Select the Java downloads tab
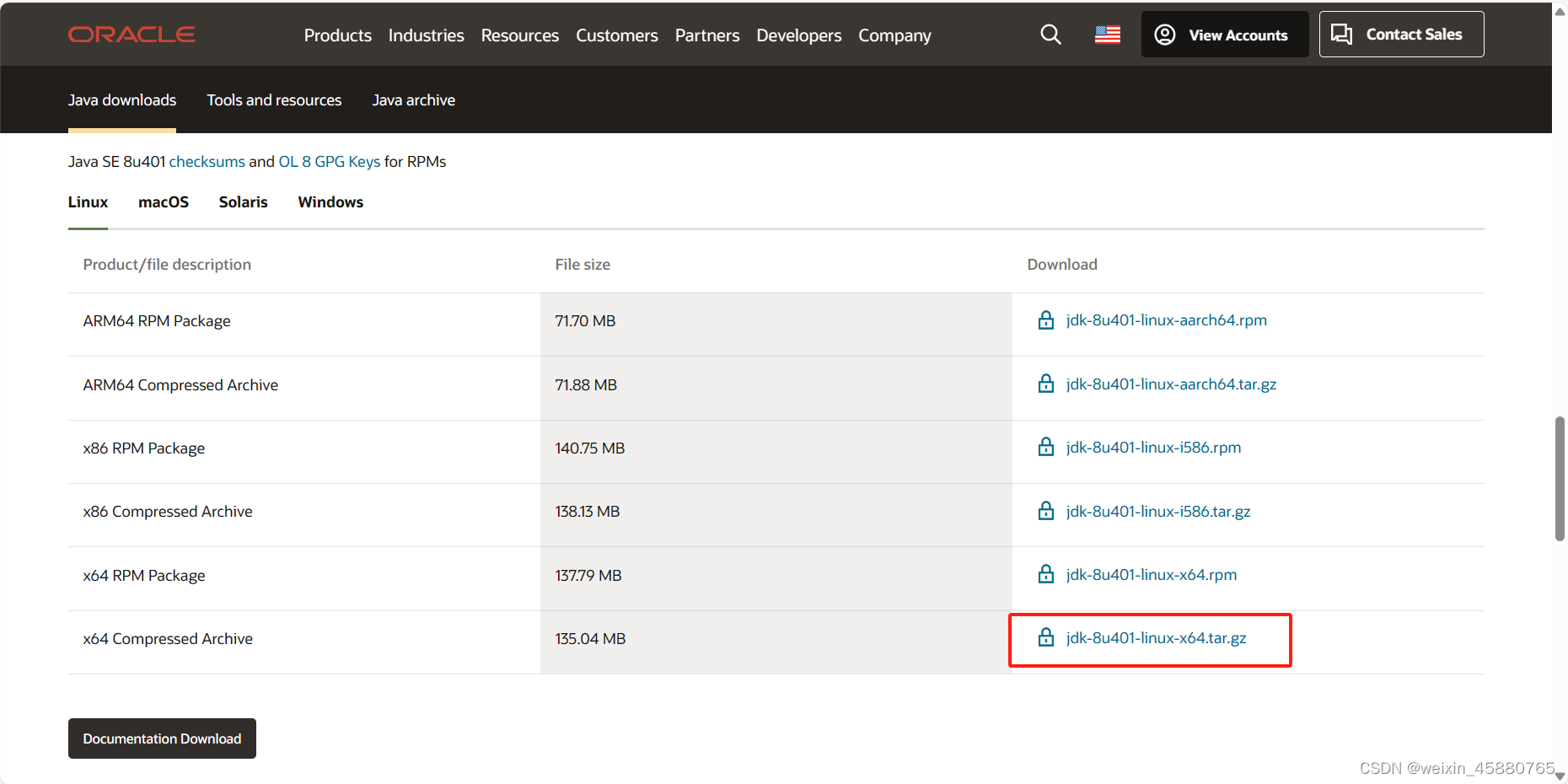Viewport: 1568px width, 784px height. point(122,100)
